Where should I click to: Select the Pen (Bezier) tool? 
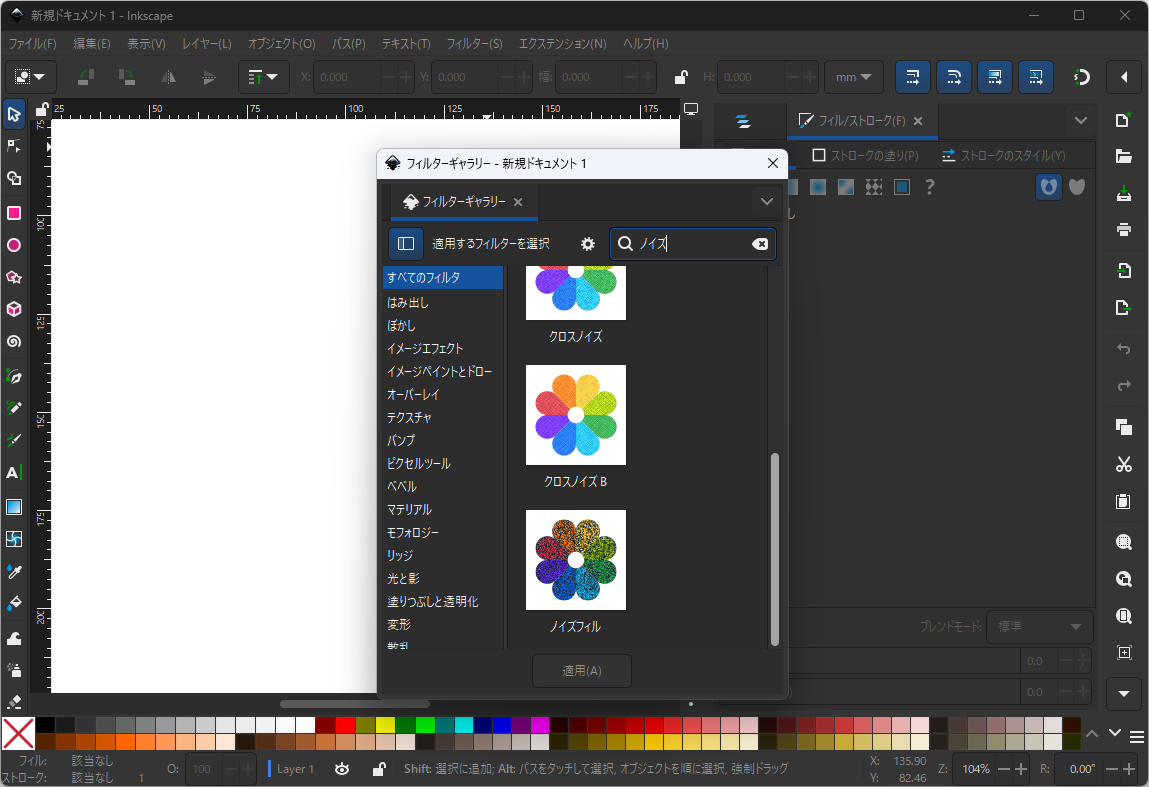(13, 376)
